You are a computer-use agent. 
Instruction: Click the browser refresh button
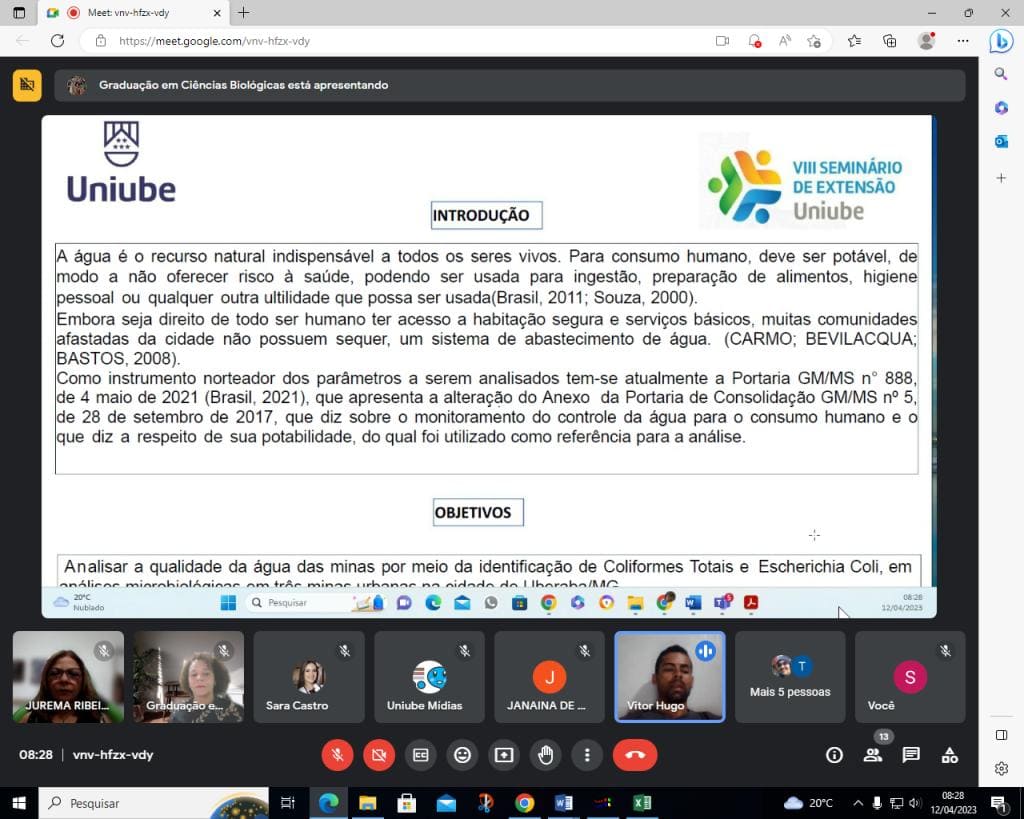point(57,40)
